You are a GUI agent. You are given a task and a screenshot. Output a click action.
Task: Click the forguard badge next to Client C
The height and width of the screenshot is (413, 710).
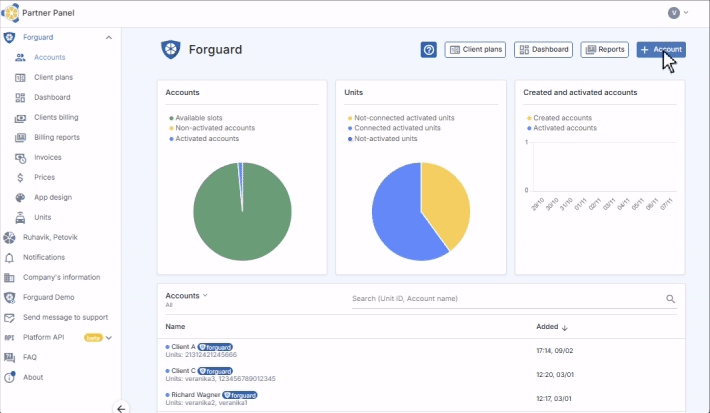tap(215, 371)
